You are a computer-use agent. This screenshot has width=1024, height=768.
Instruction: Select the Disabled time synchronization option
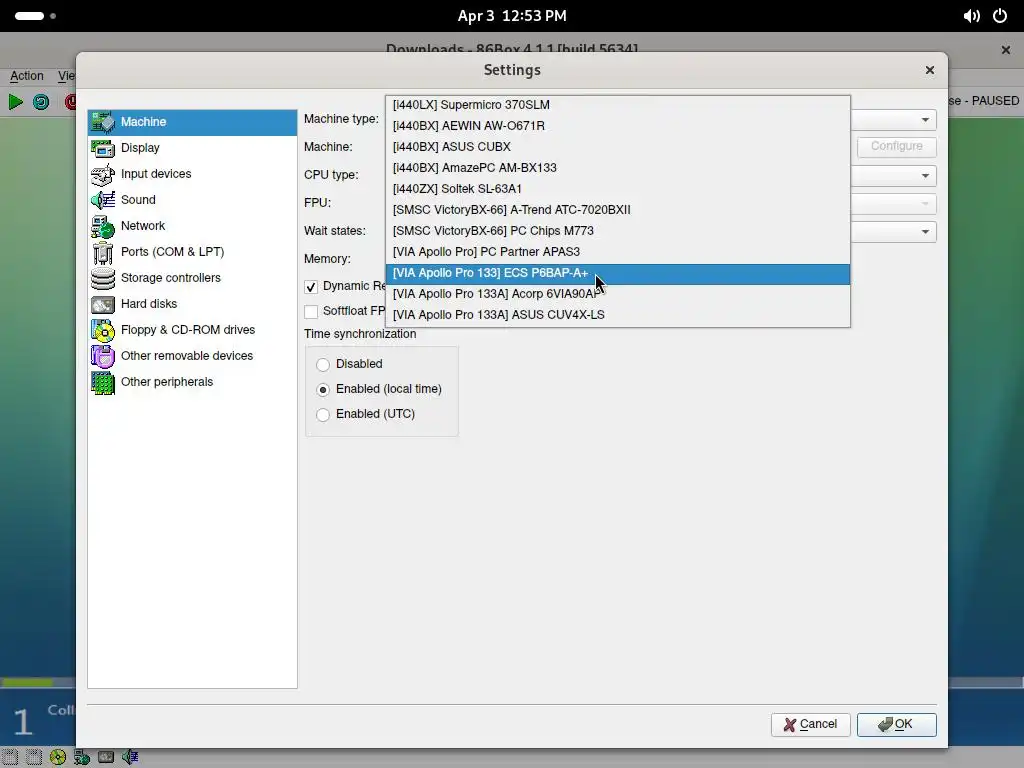click(323, 364)
